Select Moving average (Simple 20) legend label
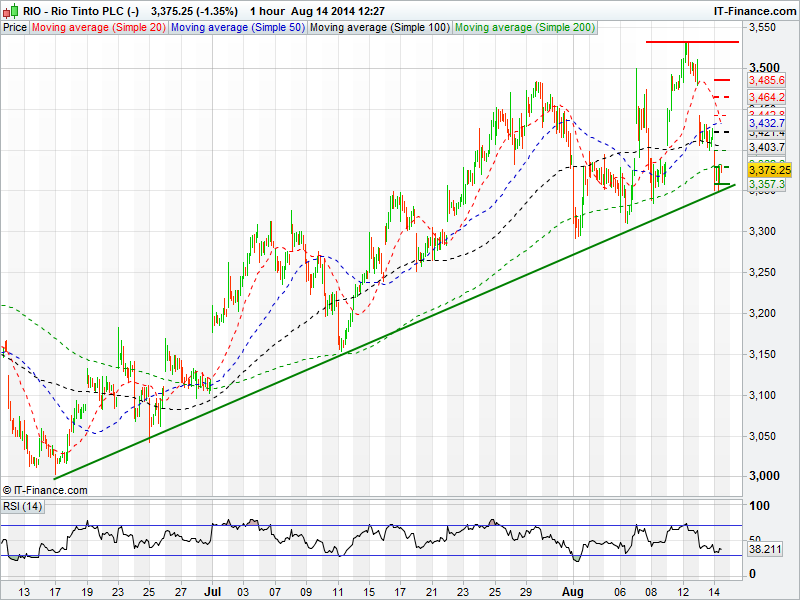Screen dimensions: 800x600 coord(99,28)
